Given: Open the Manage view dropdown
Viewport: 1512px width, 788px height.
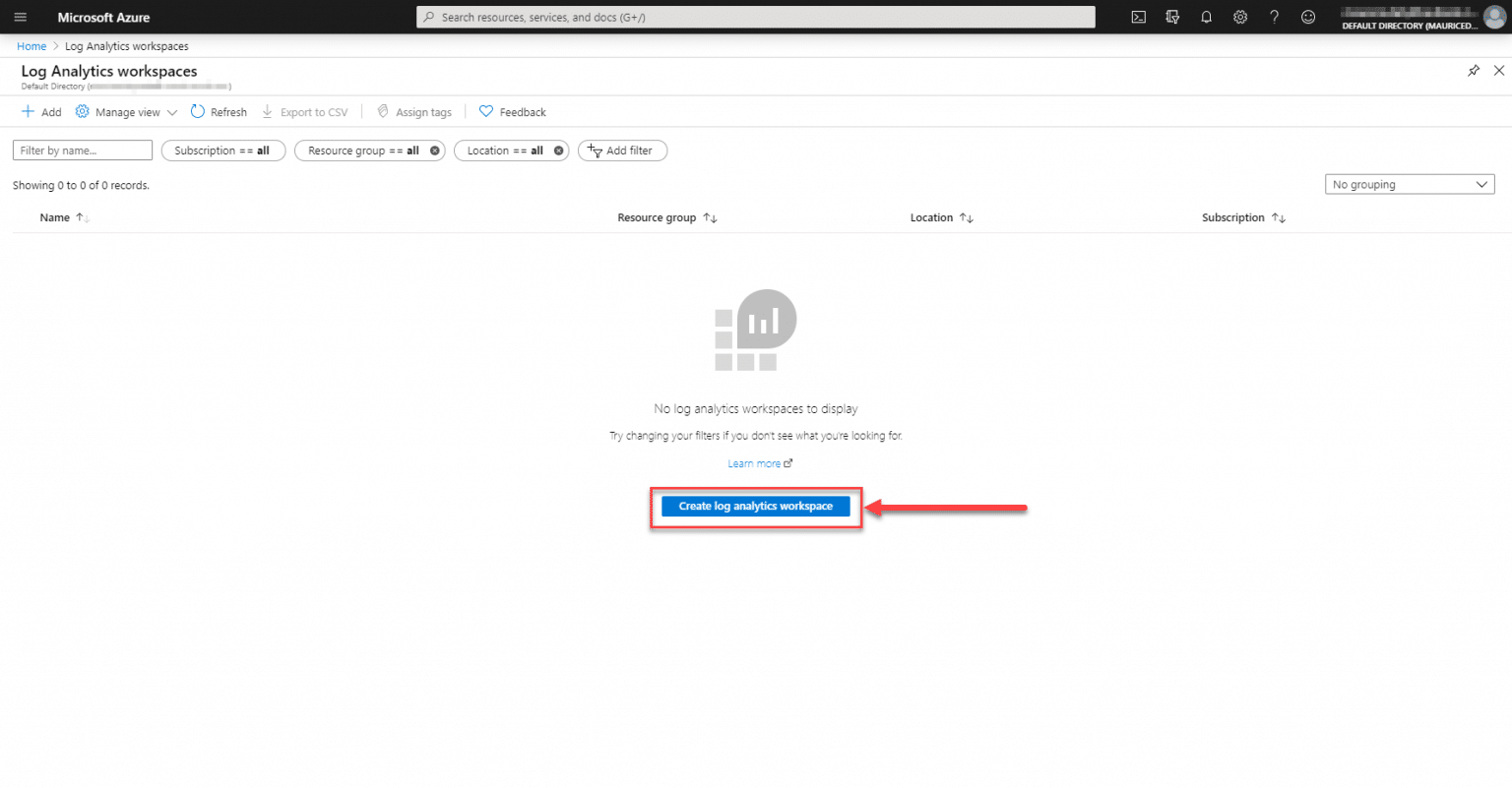Looking at the screenshot, I should [x=125, y=111].
